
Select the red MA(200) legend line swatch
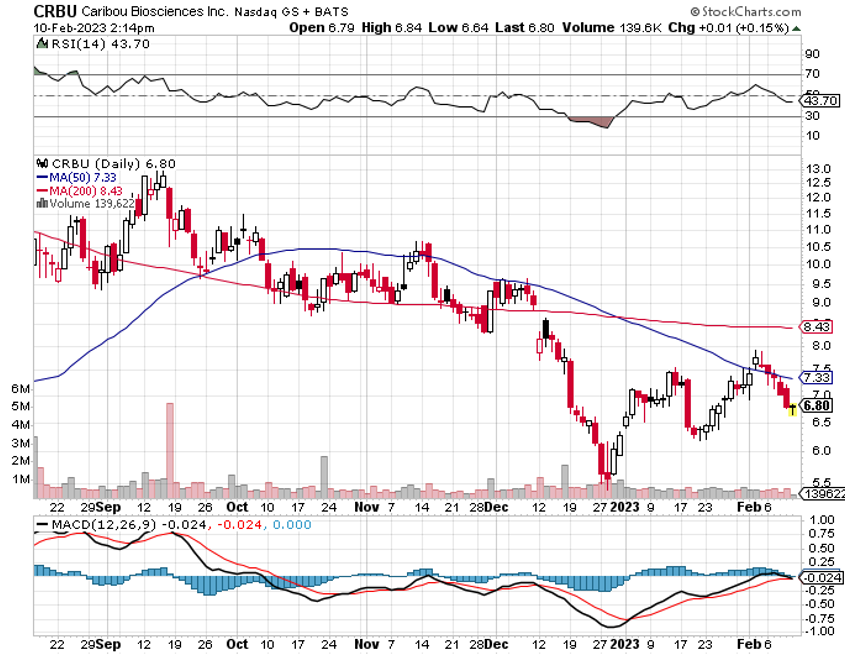pyautogui.click(x=42, y=191)
